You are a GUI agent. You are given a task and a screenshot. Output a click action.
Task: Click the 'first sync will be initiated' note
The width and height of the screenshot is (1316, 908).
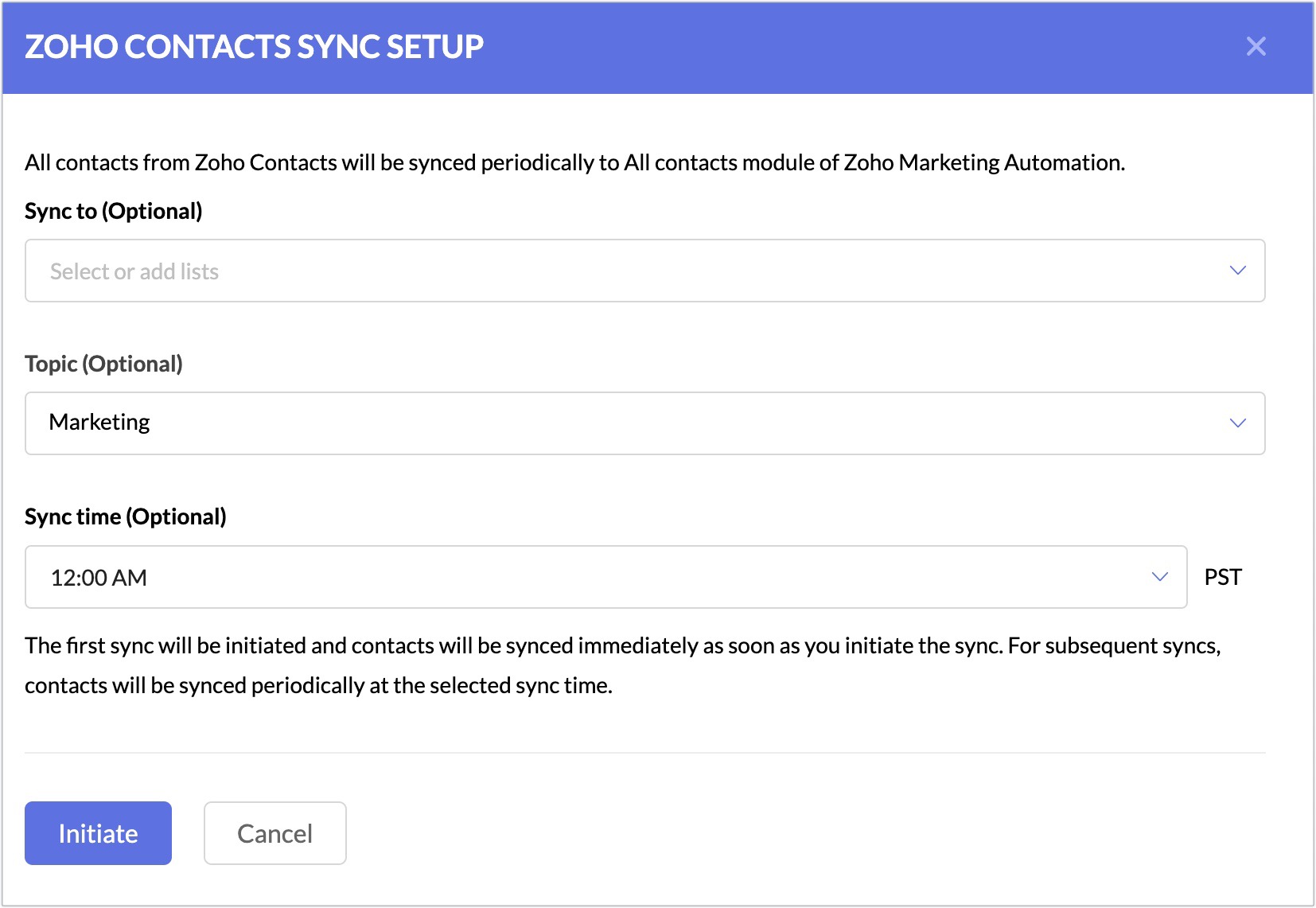(623, 665)
